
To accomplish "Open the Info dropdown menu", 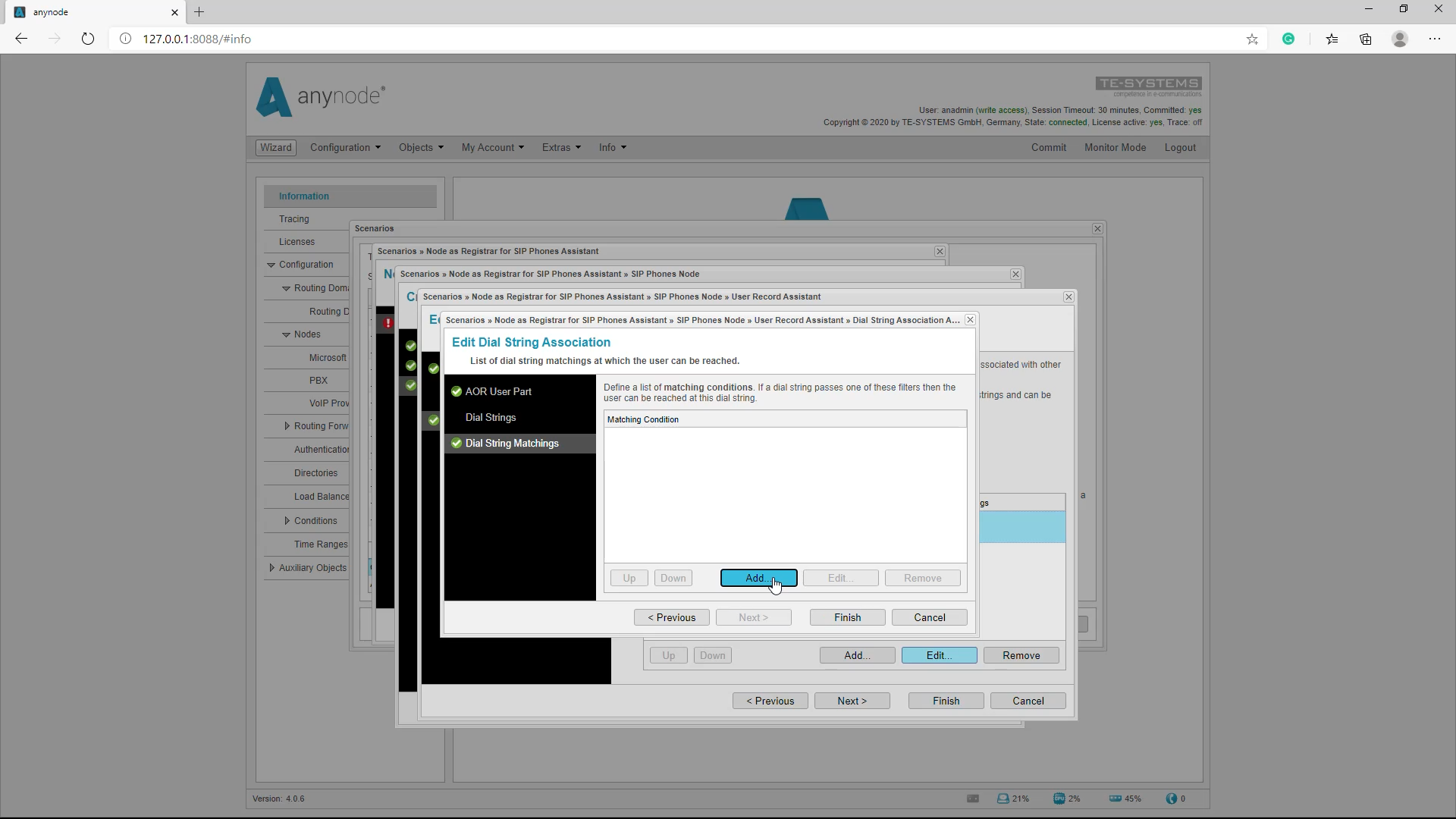I will 612,148.
